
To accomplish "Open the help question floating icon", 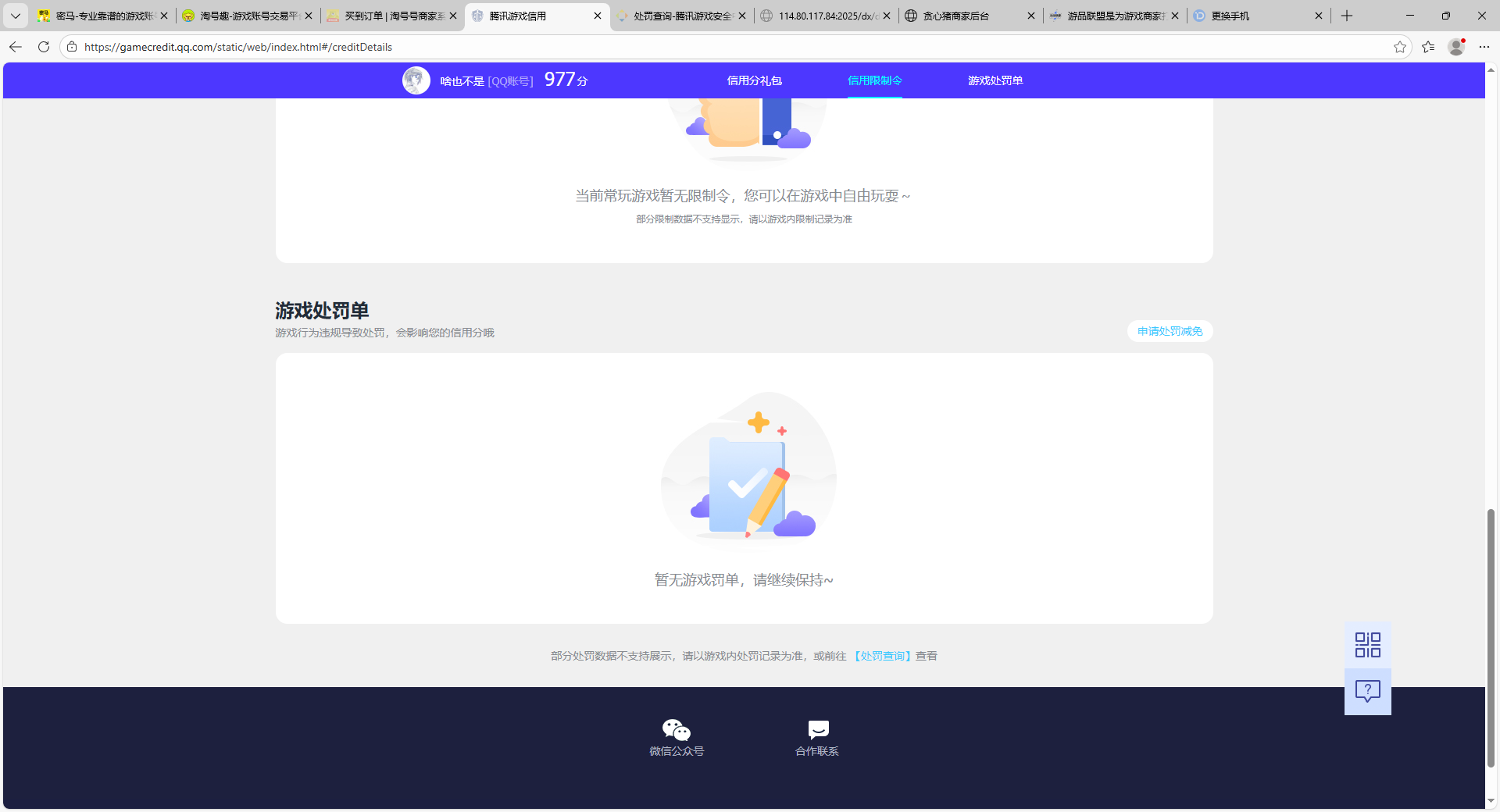I will tap(1367, 691).
